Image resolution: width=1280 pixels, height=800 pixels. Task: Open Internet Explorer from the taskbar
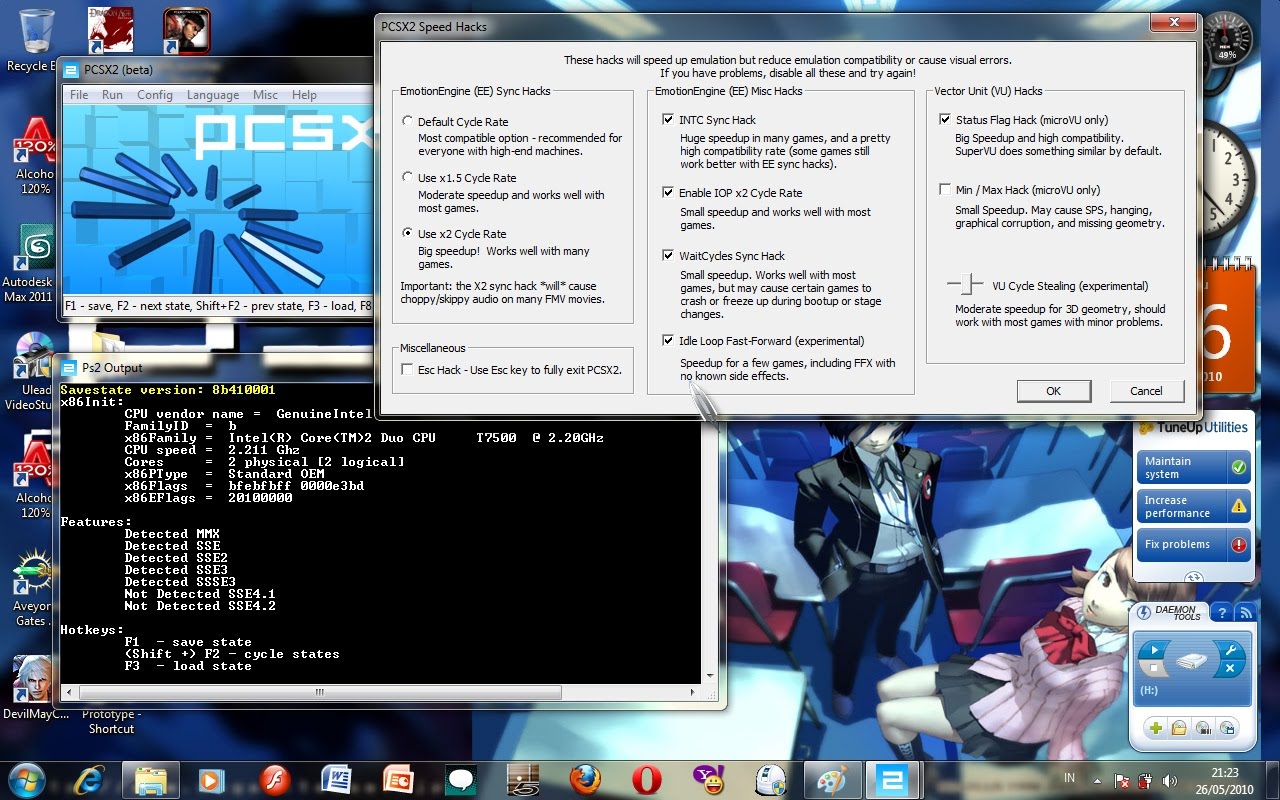[89, 779]
